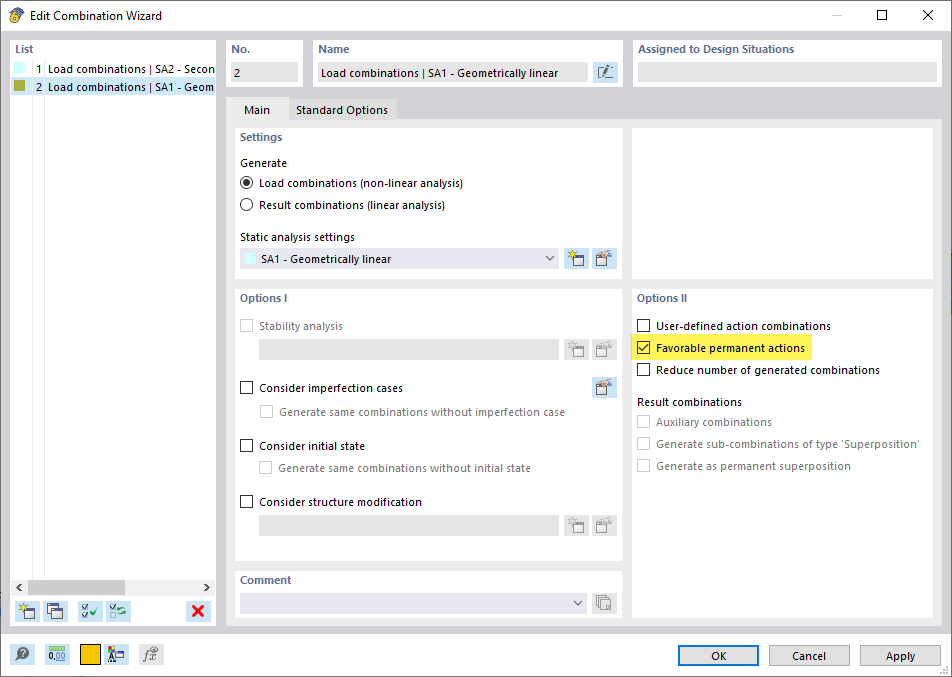The height and width of the screenshot is (677, 952).
Task: Click the No. field showing 2
Action: (x=264, y=73)
